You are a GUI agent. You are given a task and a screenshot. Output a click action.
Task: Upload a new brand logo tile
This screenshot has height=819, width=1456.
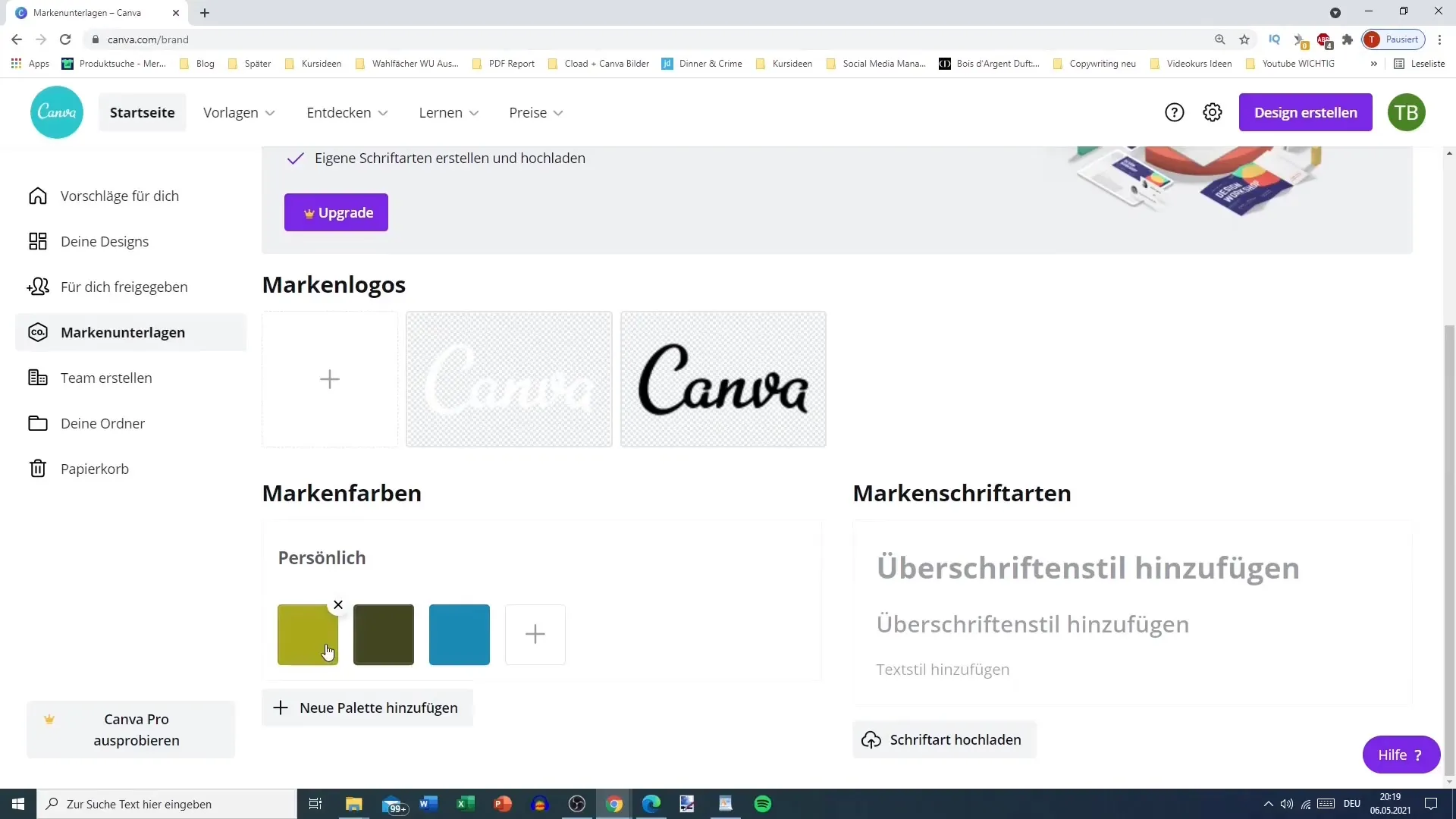(330, 379)
